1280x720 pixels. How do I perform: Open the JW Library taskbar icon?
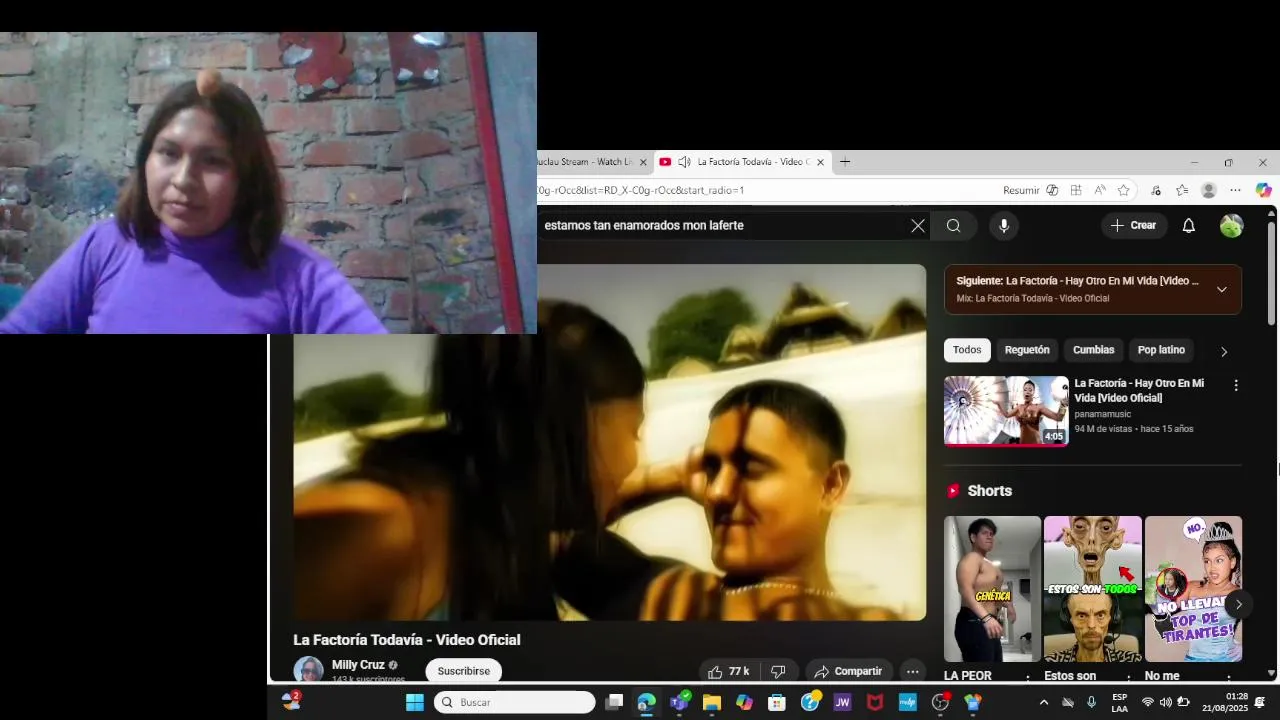(x=842, y=702)
